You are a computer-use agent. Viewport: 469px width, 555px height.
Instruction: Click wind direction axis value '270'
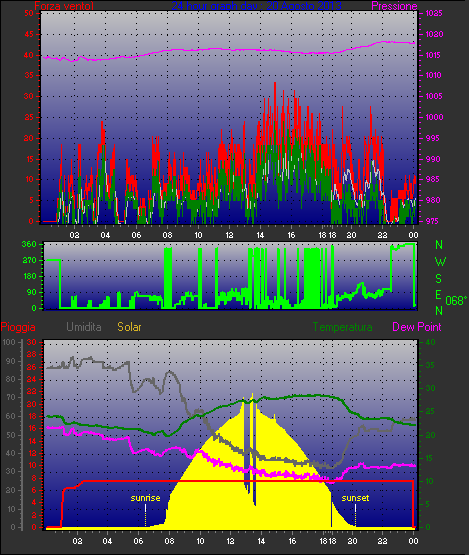(x=29, y=260)
